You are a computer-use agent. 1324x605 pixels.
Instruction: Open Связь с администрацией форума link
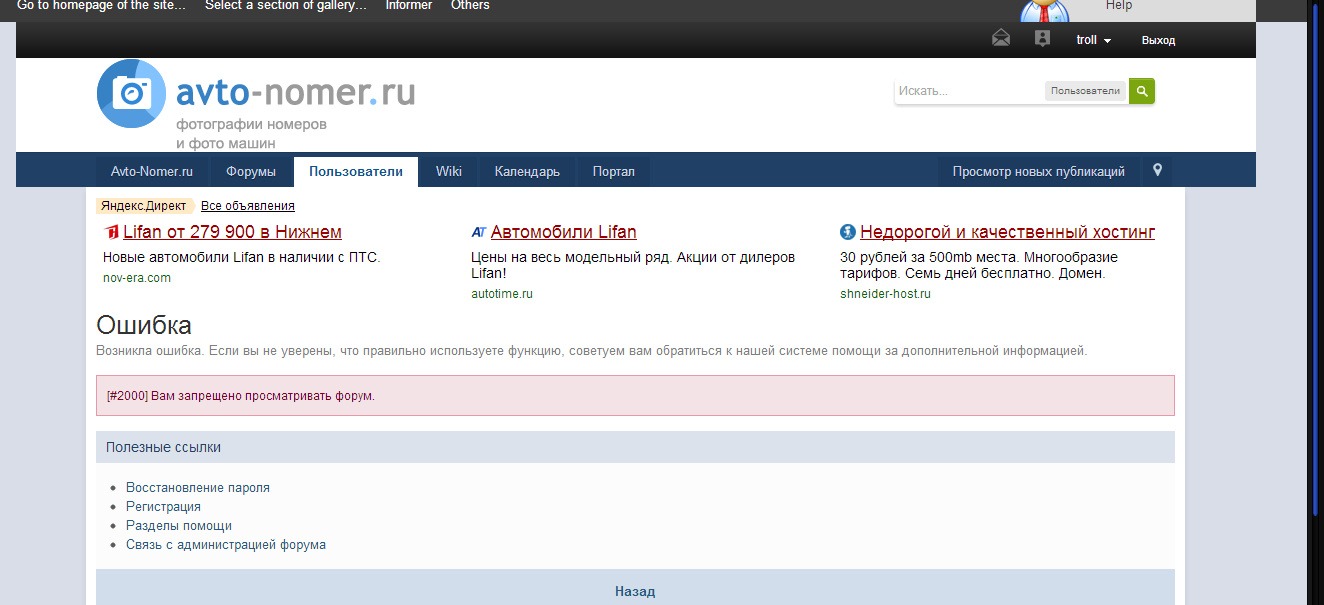click(226, 545)
